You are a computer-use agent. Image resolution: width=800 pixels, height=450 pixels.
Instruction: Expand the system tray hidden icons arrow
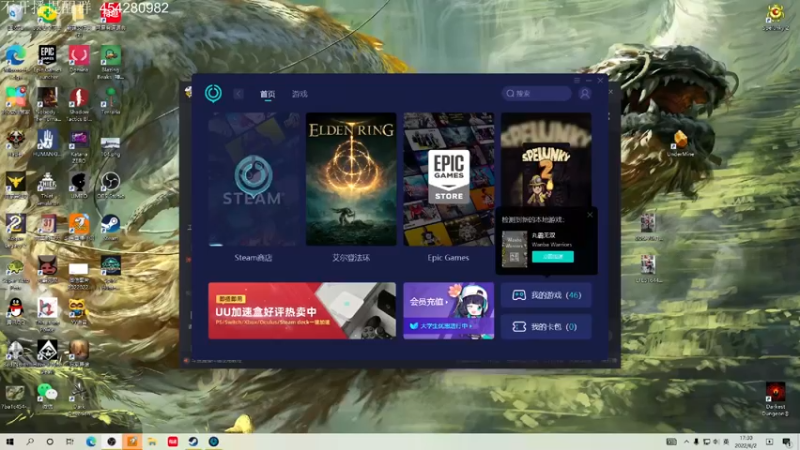(x=686, y=441)
